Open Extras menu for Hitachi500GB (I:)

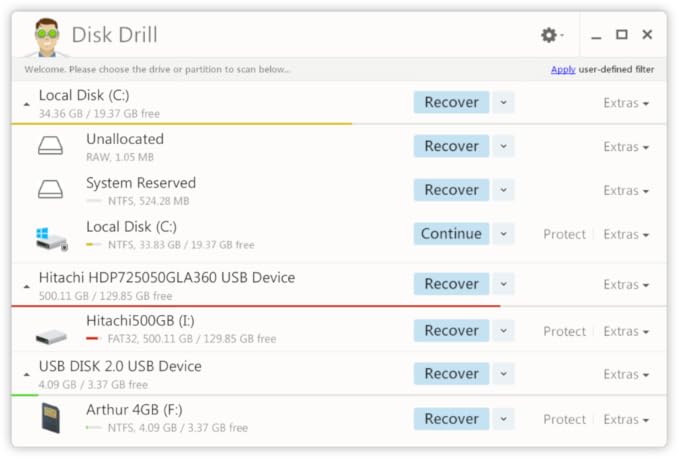[626, 331]
